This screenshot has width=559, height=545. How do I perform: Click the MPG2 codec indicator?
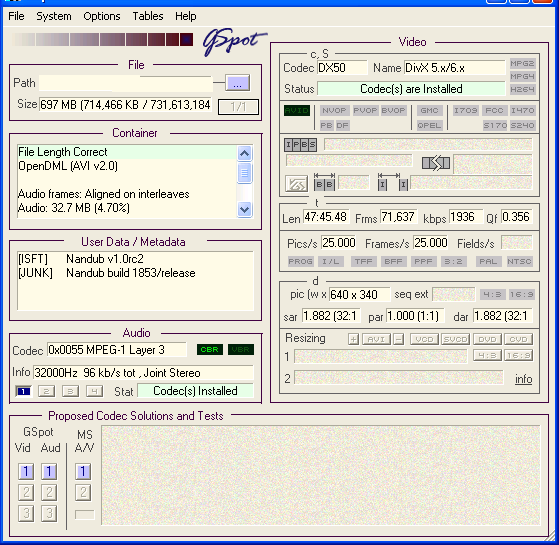[x=522, y=63]
